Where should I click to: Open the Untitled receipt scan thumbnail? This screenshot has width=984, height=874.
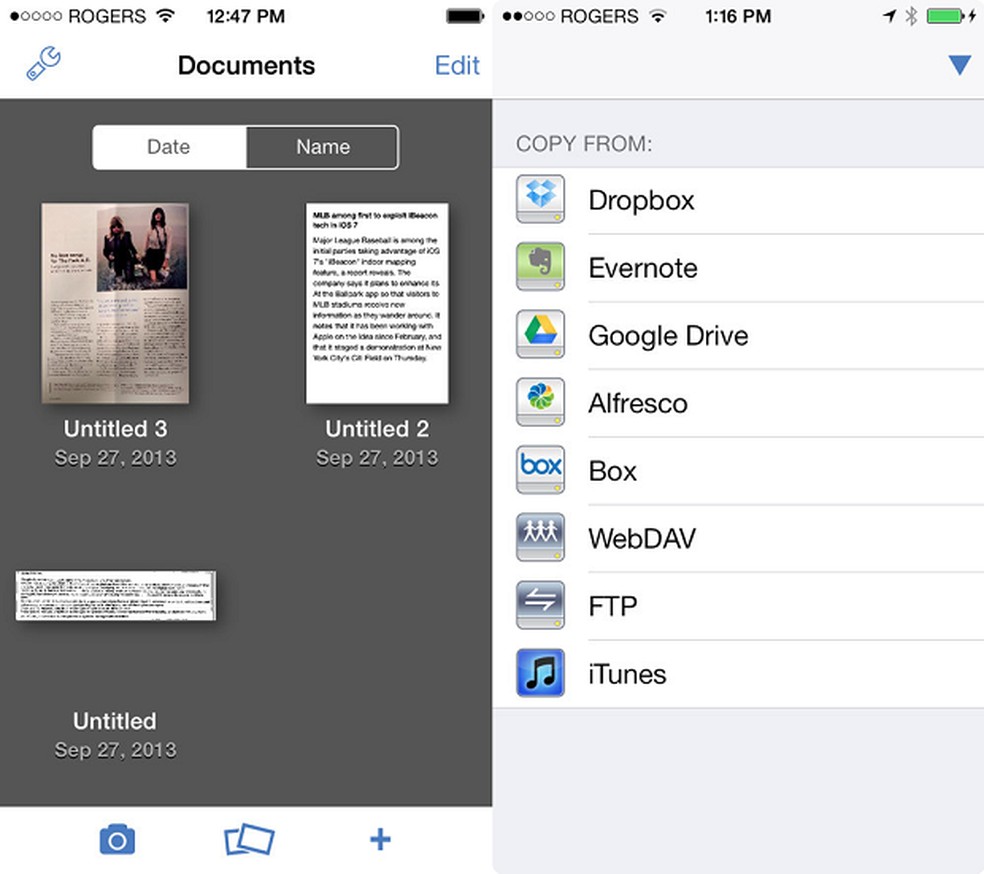115,595
